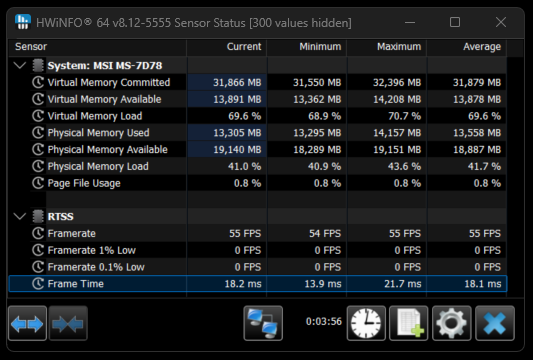533x360 pixels.
Task: Click the clock icon beside Physical Memory Available
Action: click(x=38, y=150)
